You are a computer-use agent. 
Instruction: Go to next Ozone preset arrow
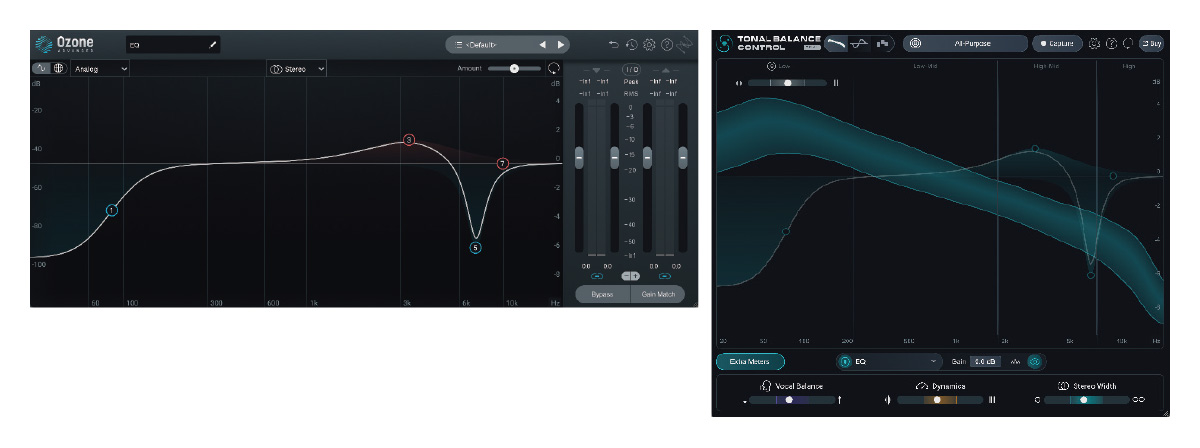point(561,45)
